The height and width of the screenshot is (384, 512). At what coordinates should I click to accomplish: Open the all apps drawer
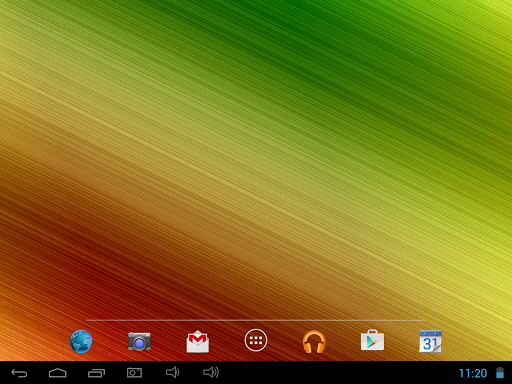coord(256,340)
